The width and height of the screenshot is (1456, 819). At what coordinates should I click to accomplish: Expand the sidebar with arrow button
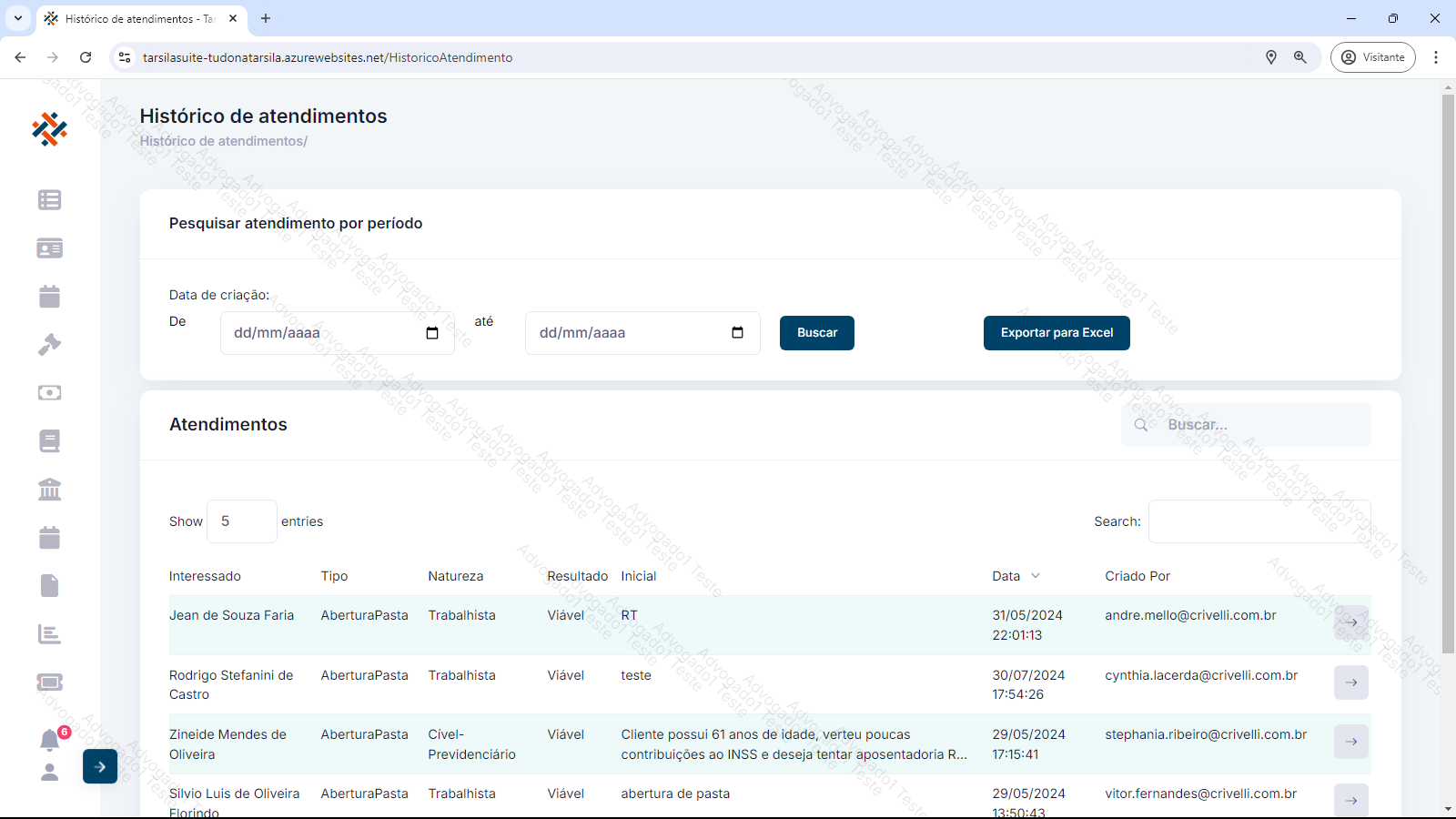coord(100,766)
